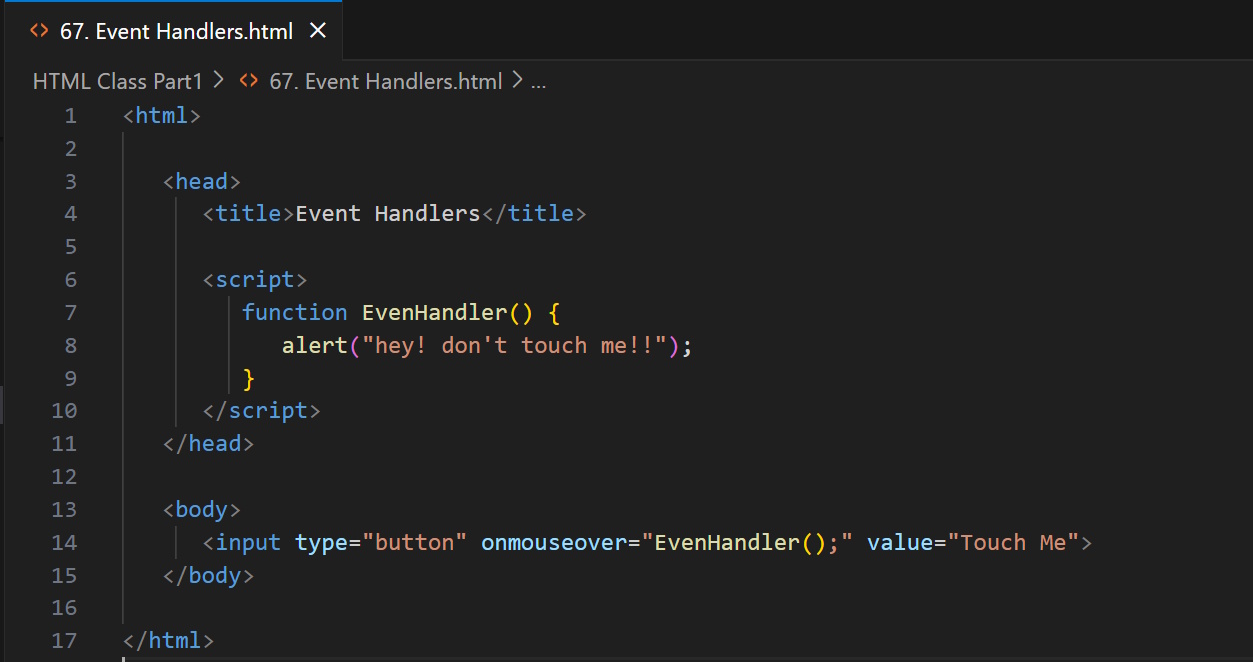Image resolution: width=1253 pixels, height=662 pixels.
Task: Click line number 7 in the gutter
Action: click(x=70, y=312)
